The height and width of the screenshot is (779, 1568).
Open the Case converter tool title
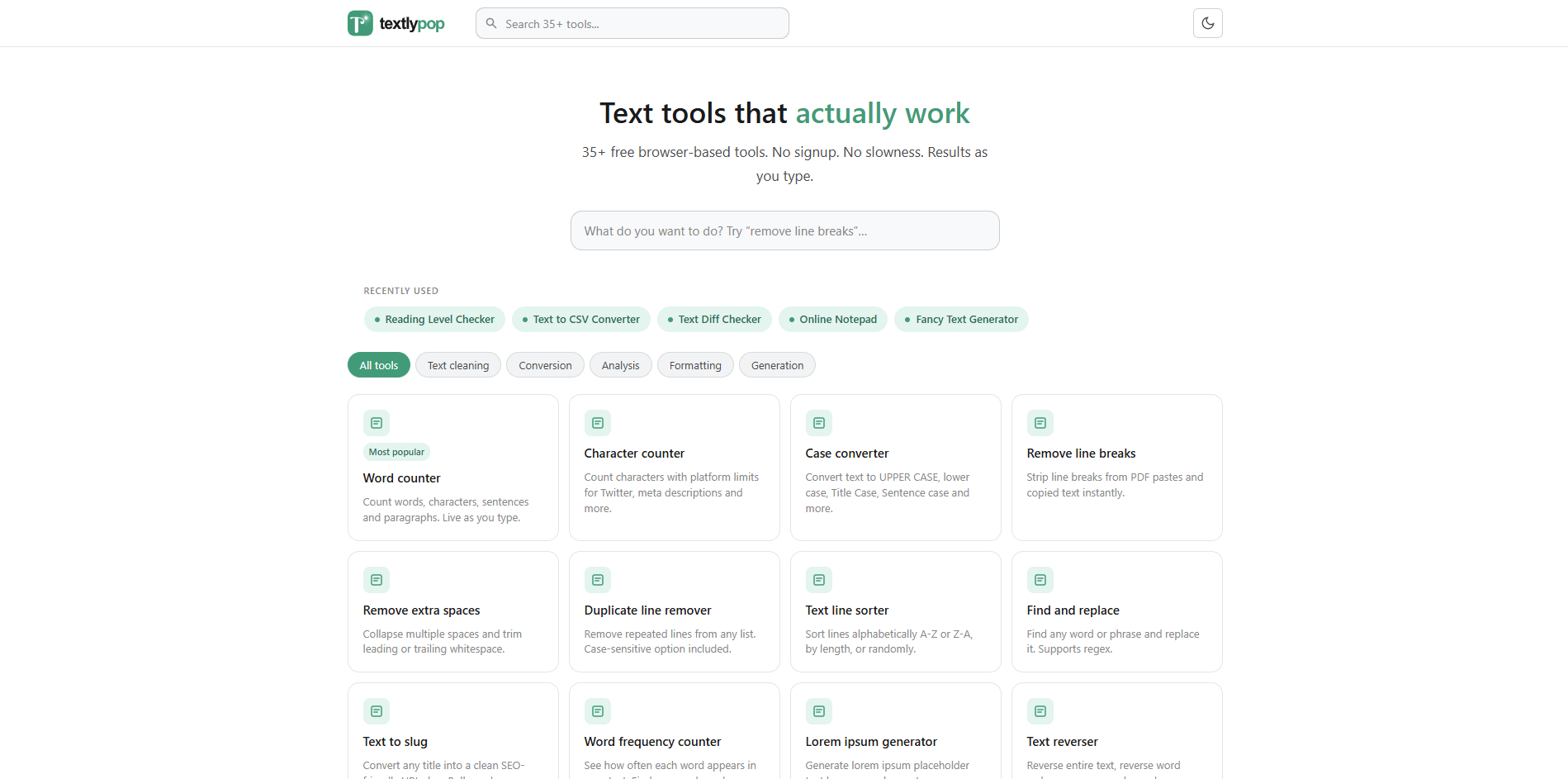point(847,454)
